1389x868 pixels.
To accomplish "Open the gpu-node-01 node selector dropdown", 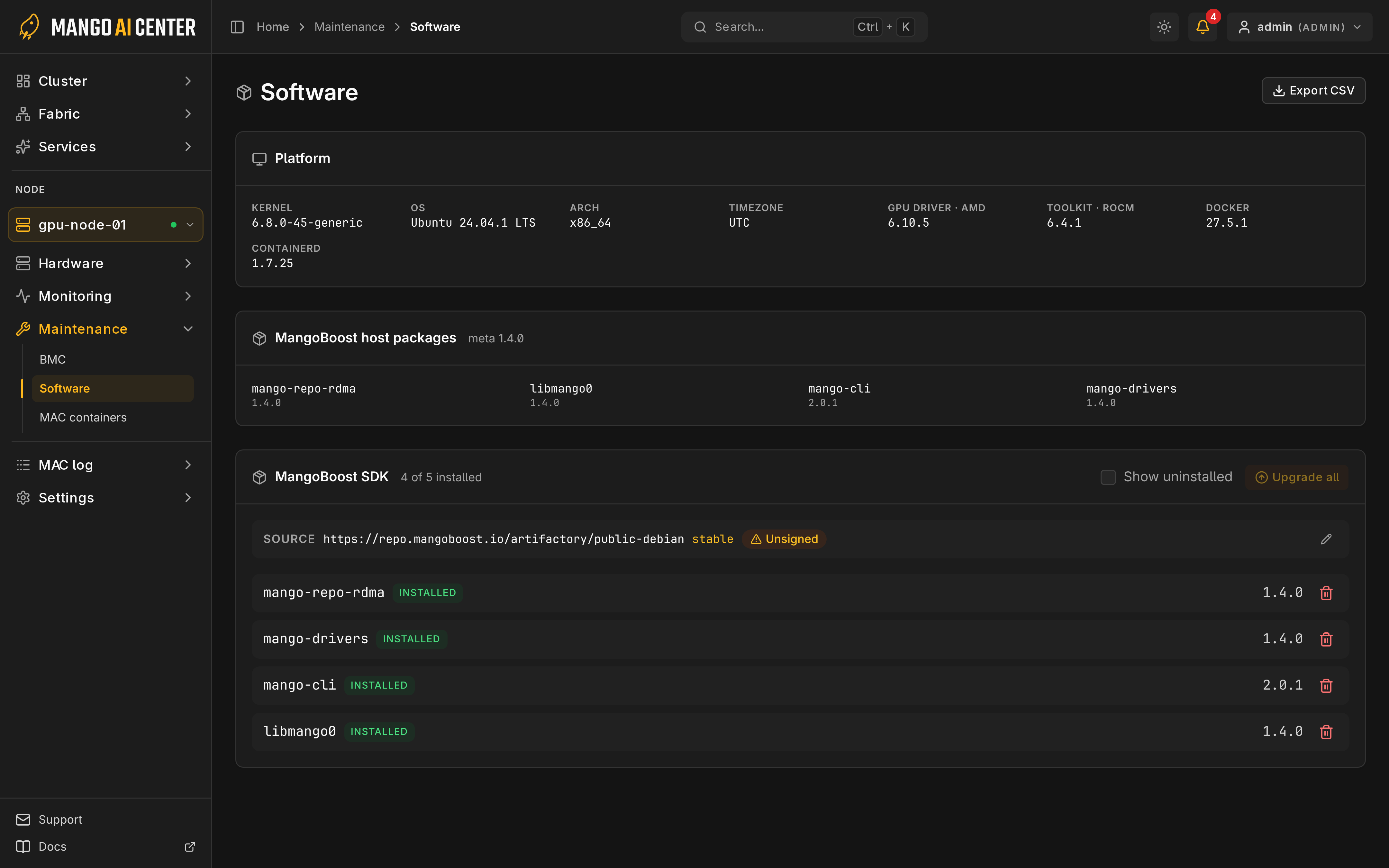I will [105, 225].
